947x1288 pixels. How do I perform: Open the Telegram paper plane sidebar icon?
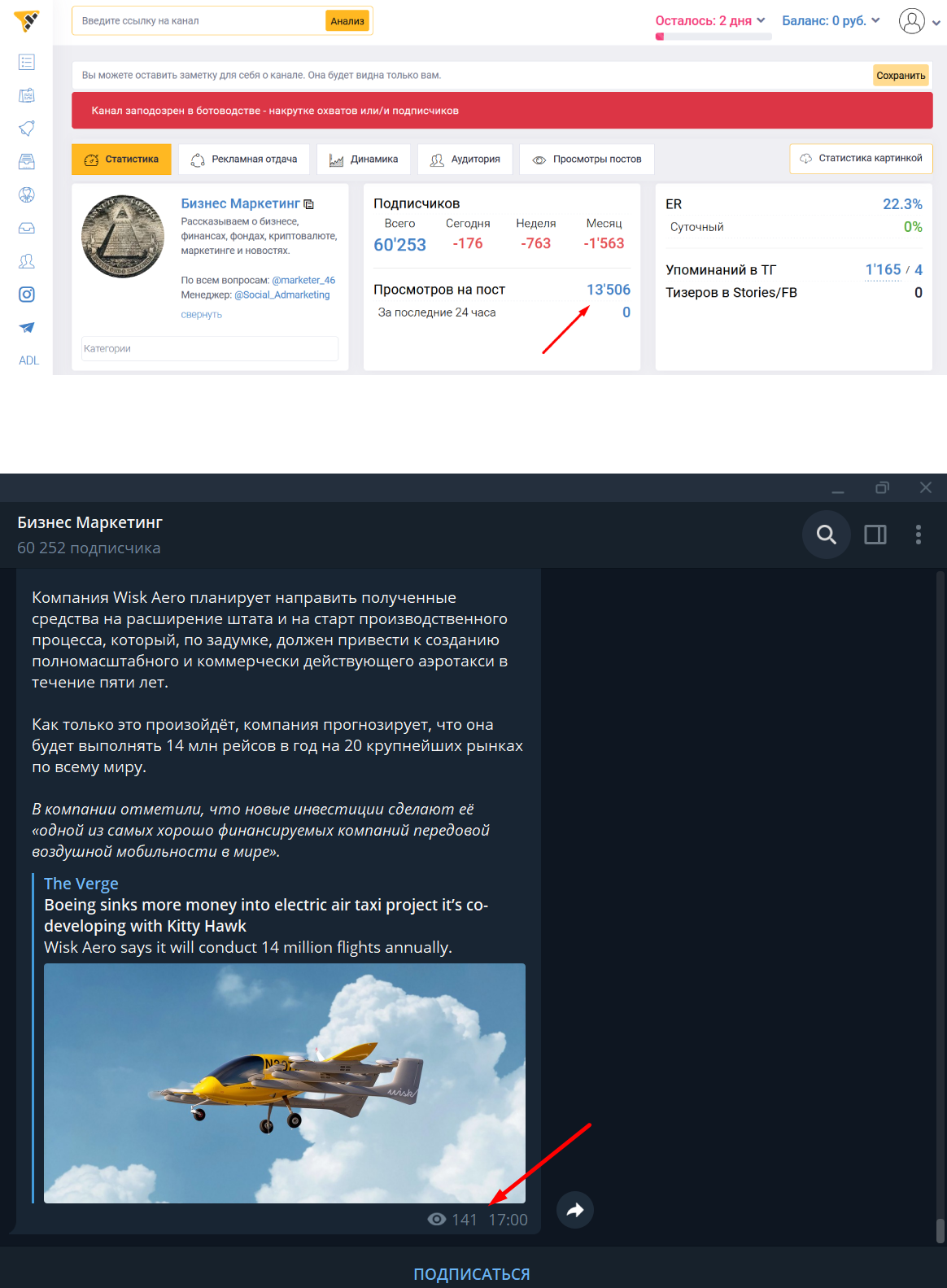[27, 328]
